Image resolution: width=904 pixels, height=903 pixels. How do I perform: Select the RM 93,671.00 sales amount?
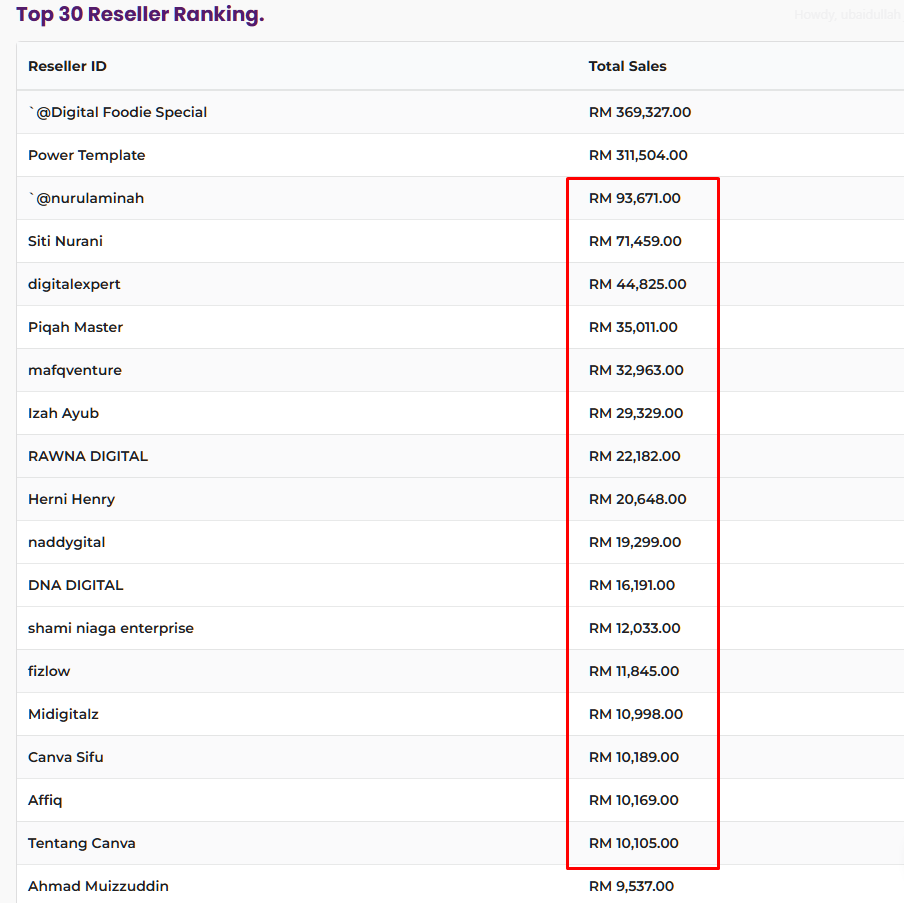click(x=635, y=198)
